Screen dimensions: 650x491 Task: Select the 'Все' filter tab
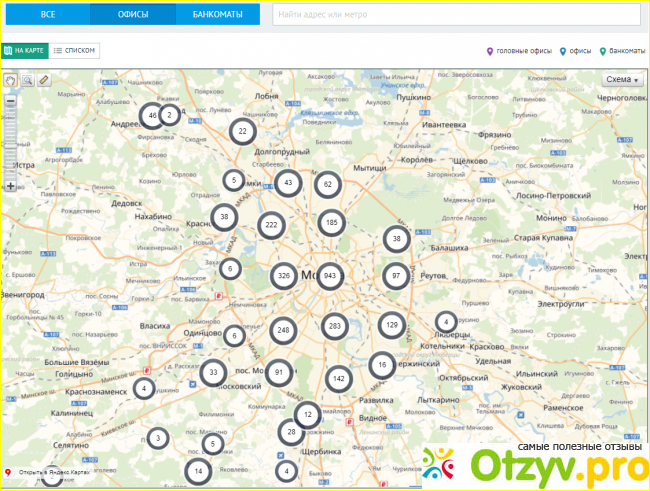(47, 15)
